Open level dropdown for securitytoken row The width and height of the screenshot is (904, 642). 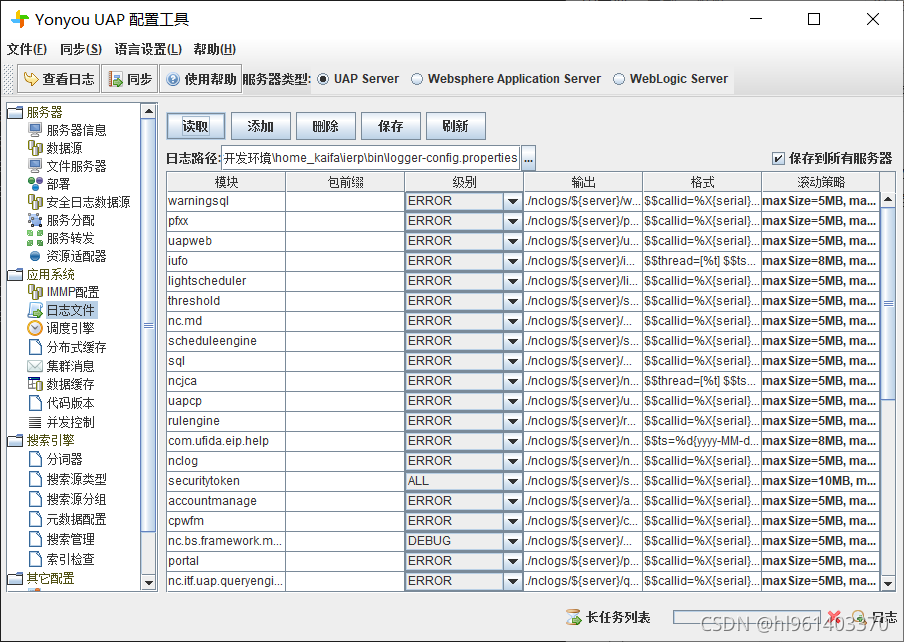click(513, 481)
